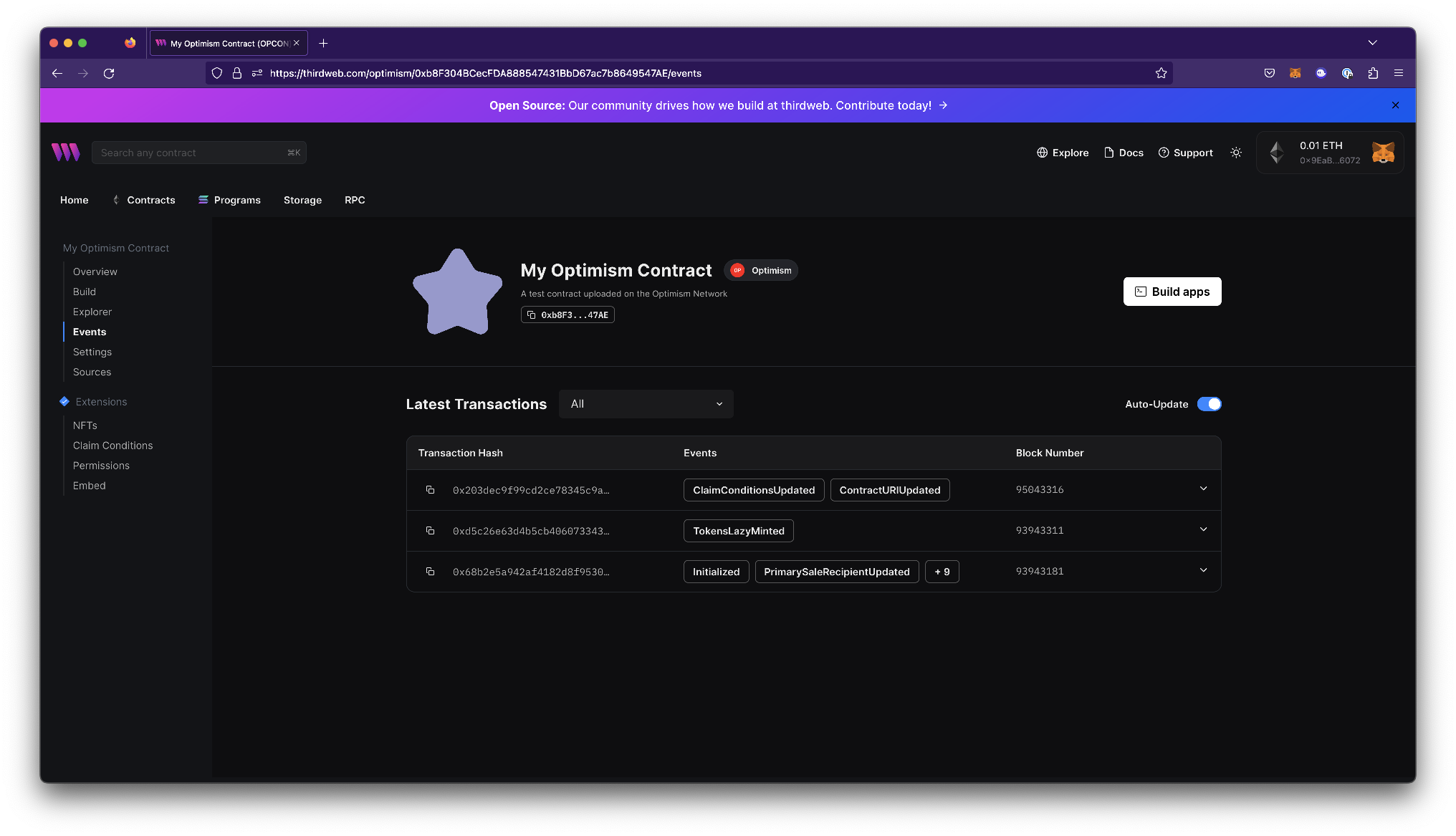The image size is (1456, 836).
Task: Expand the transaction row for block 95043316
Action: tap(1203, 489)
